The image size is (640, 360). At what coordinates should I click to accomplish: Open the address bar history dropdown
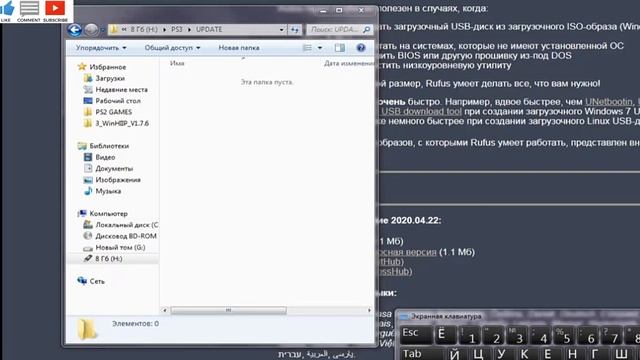coord(282,30)
